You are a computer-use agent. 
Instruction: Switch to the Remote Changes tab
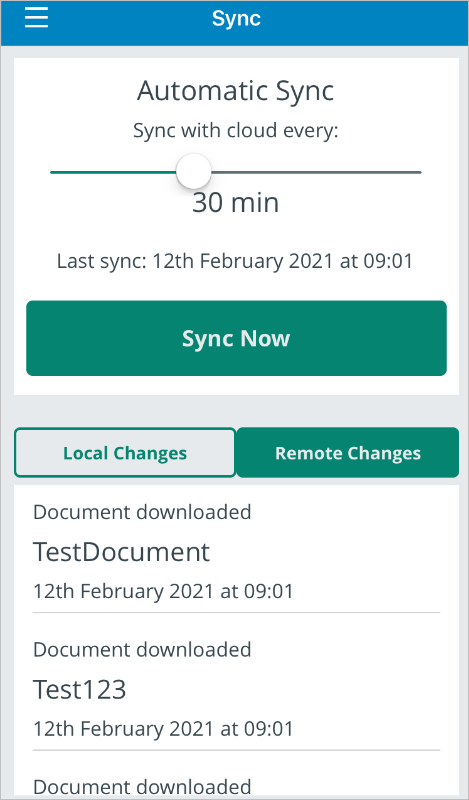pyautogui.click(x=348, y=453)
